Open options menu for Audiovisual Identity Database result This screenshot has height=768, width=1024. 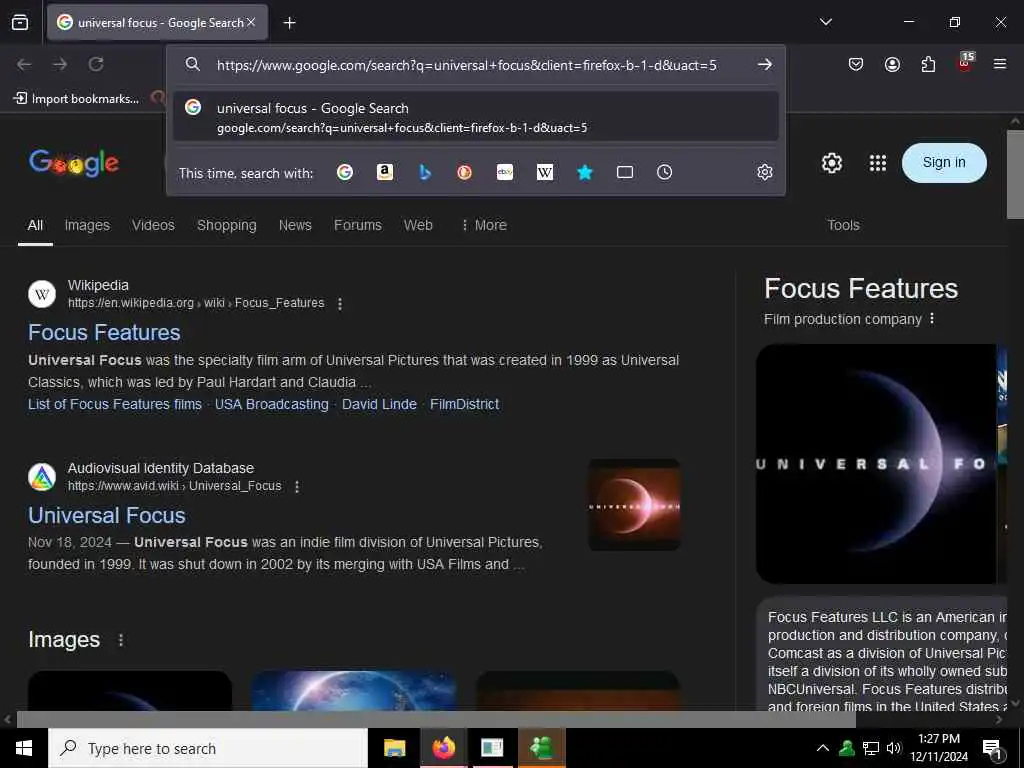tap(297, 487)
